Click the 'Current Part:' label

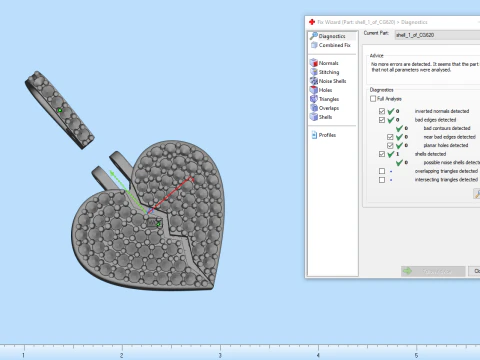click(x=376, y=33)
